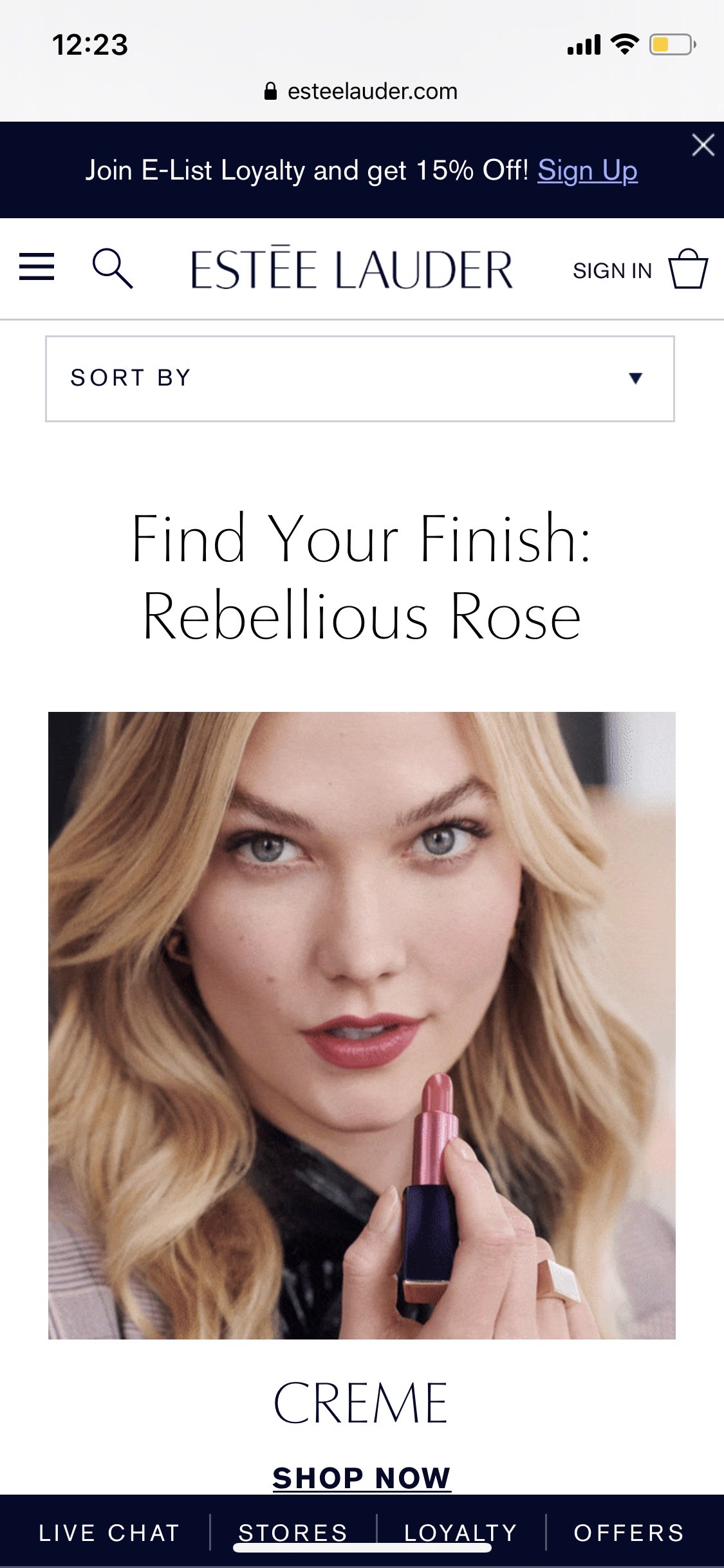Open the hamburger navigation menu
Screen dimensions: 724x1568
click(x=37, y=267)
